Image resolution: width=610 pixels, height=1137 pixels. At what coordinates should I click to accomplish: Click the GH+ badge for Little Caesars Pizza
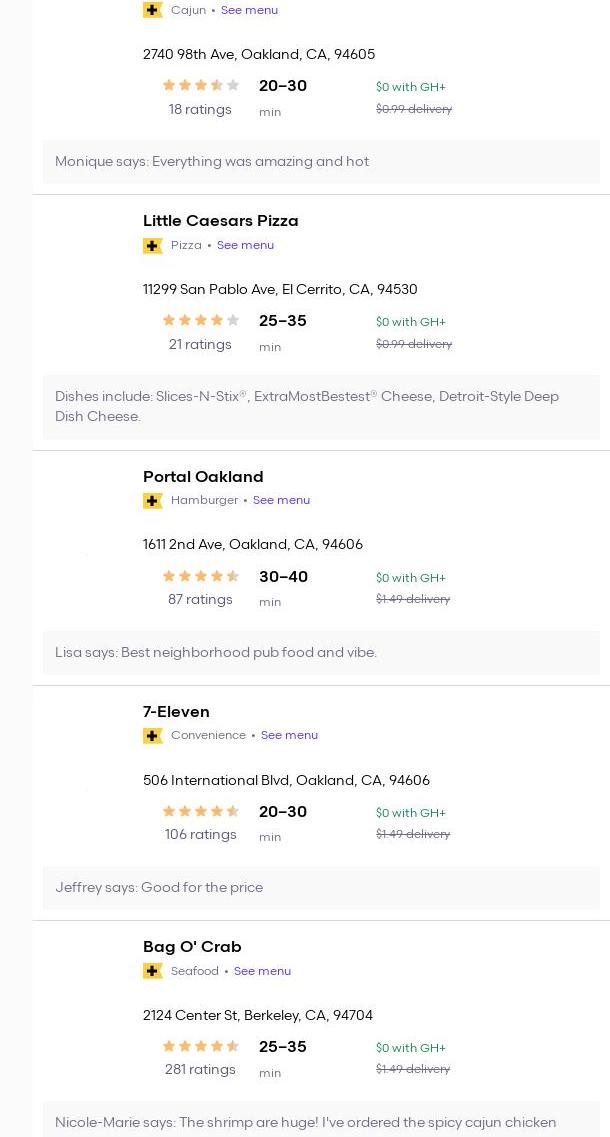pyautogui.click(x=153, y=245)
